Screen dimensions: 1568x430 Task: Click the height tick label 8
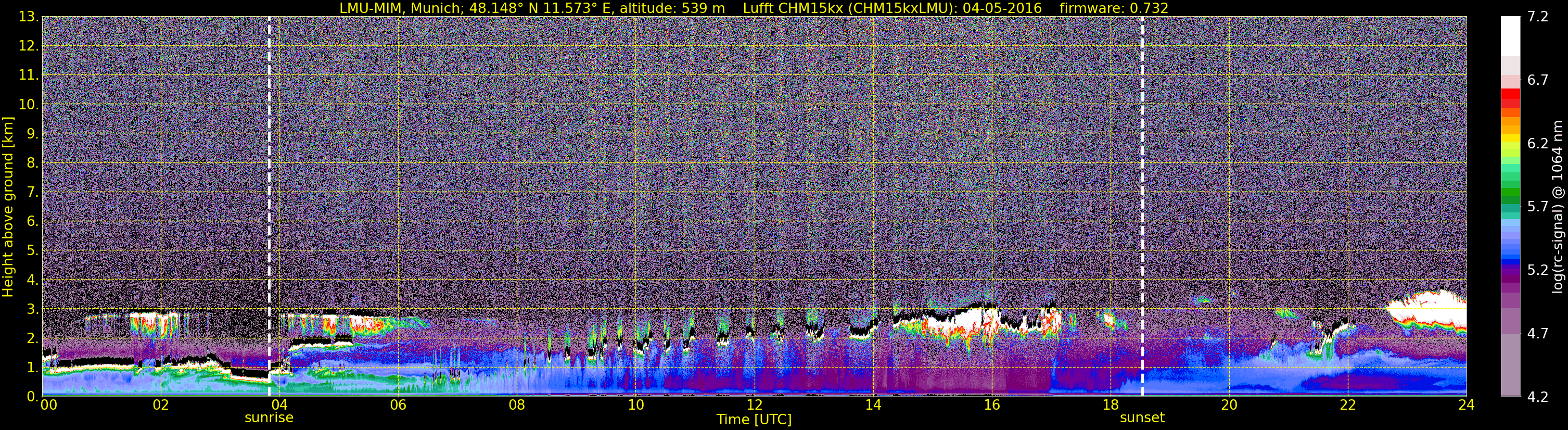tap(32, 162)
